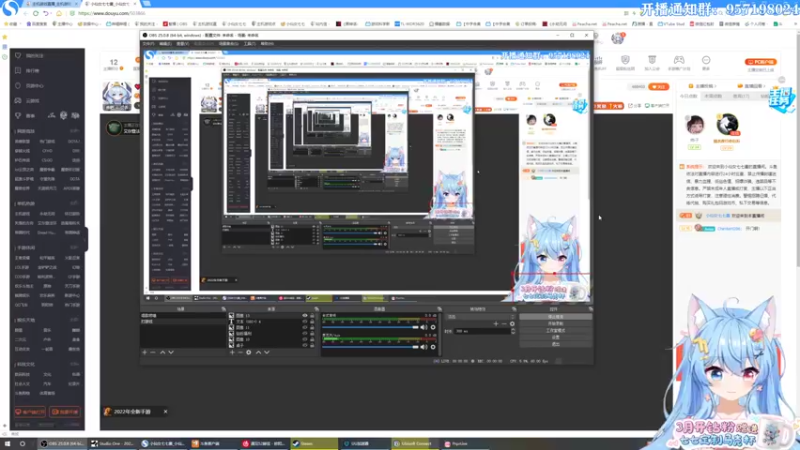
Task: Click the transition duration stepper arrows
Action: pyautogui.click(x=513, y=331)
